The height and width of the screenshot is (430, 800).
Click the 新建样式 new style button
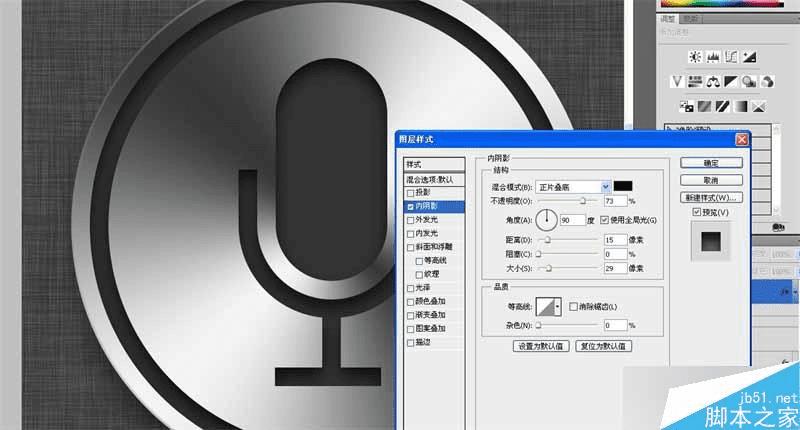(x=711, y=197)
